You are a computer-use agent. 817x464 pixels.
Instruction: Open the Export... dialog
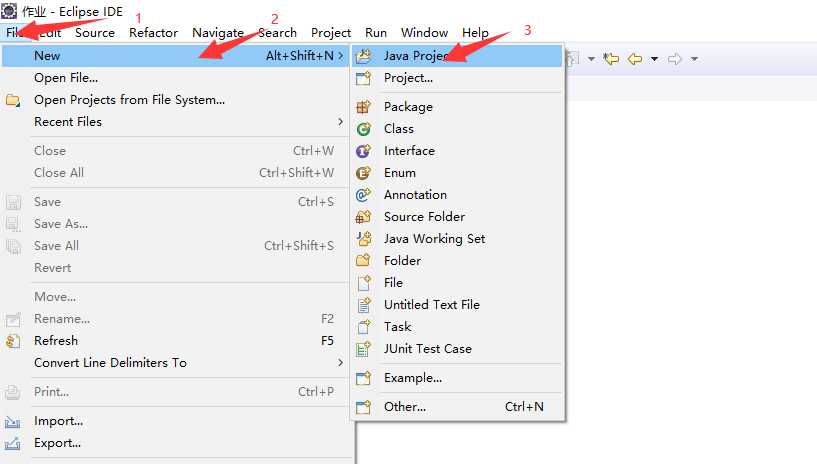tap(176, 443)
